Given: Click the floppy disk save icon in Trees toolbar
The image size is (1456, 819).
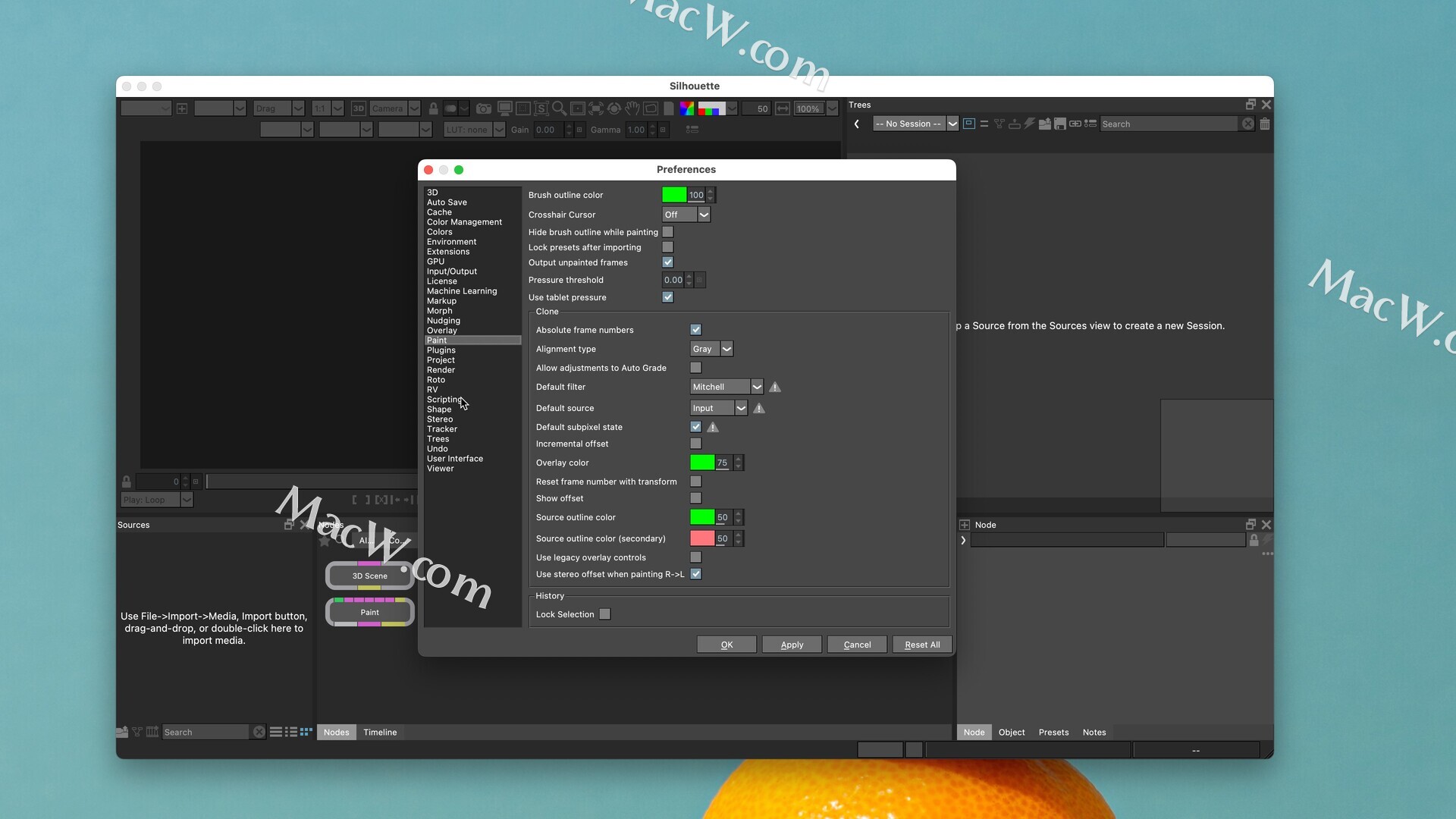Looking at the screenshot, I should click(1060, 124).
